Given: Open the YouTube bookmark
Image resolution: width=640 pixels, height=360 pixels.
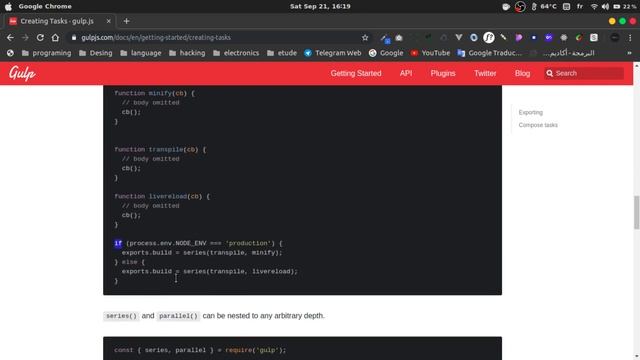Looking at the screenshot, I should pyautogui.click(x=430, y=53).
